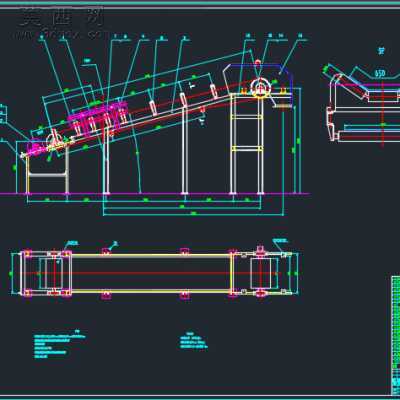
Task: Select the tail pulley in the elevation view
Action: tap(54, 142)
